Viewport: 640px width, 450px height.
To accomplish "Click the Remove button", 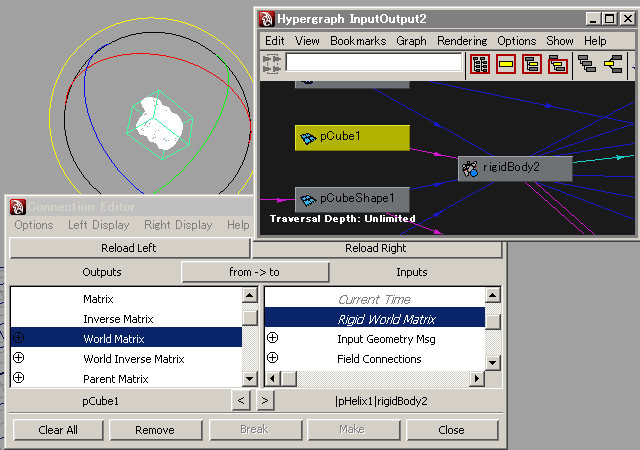I will tap(155, 430).
